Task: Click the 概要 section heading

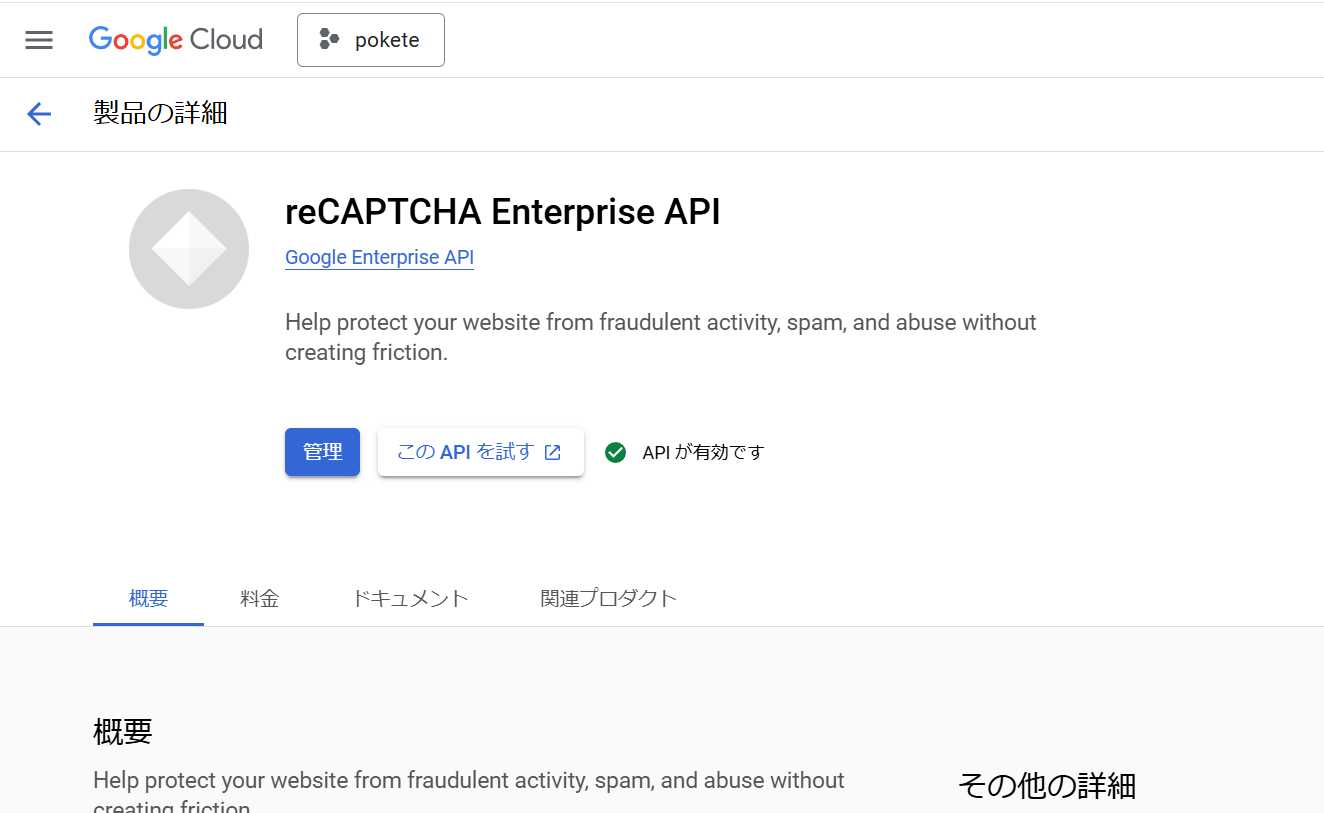Action: (123, 731)
